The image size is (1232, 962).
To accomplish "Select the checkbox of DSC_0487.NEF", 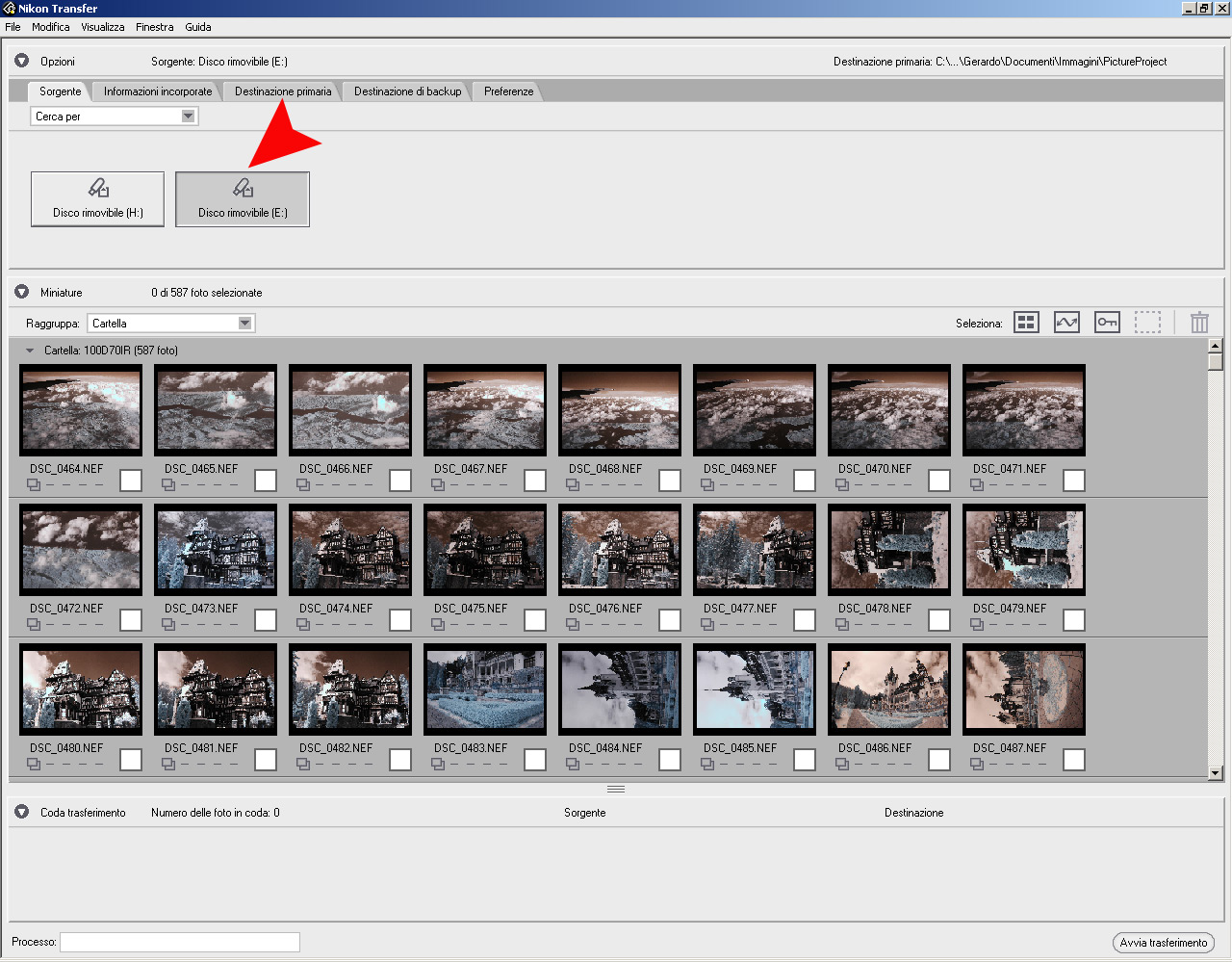I will [x=1074, y=759].
